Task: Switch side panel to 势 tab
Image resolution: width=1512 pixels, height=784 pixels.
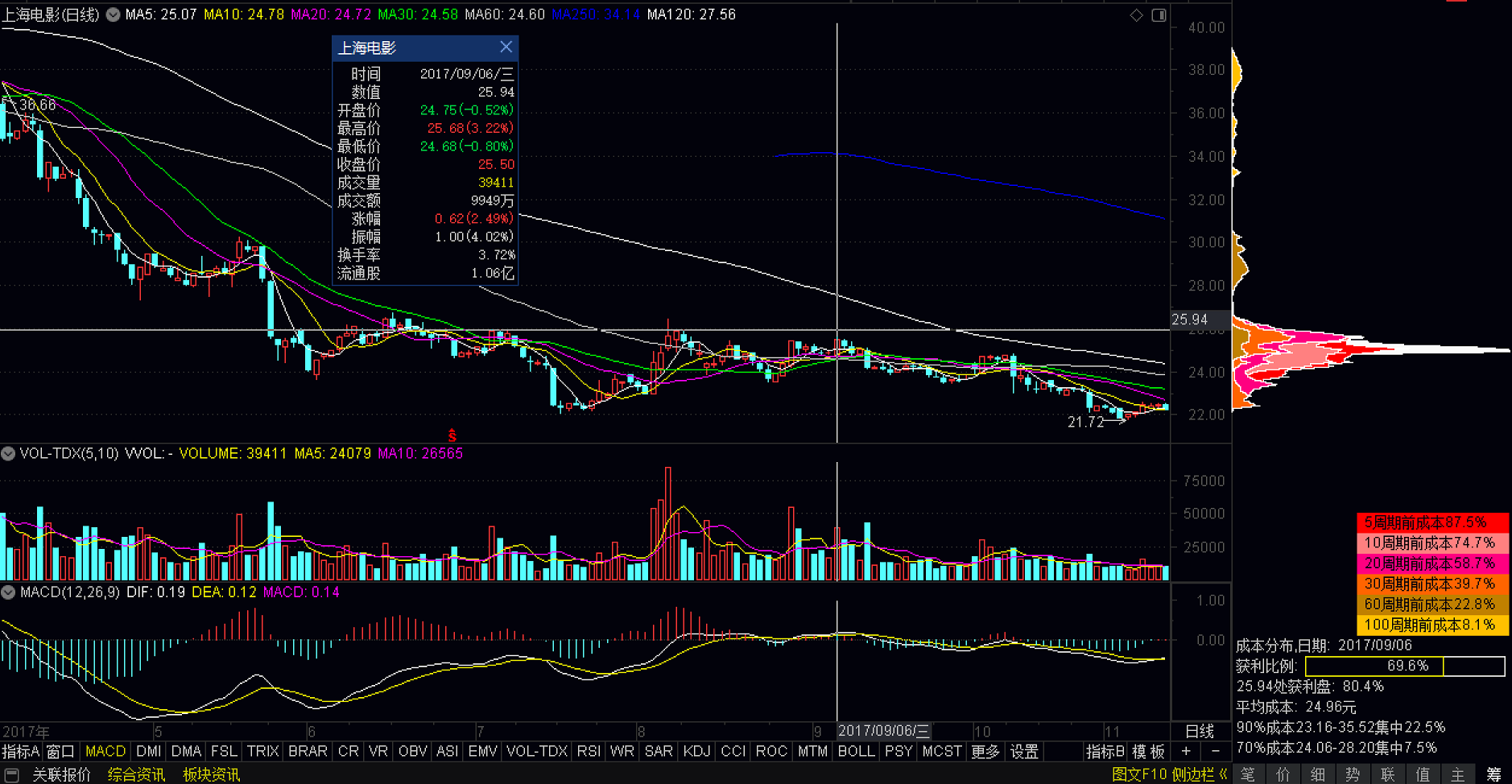Action: 1353,774
